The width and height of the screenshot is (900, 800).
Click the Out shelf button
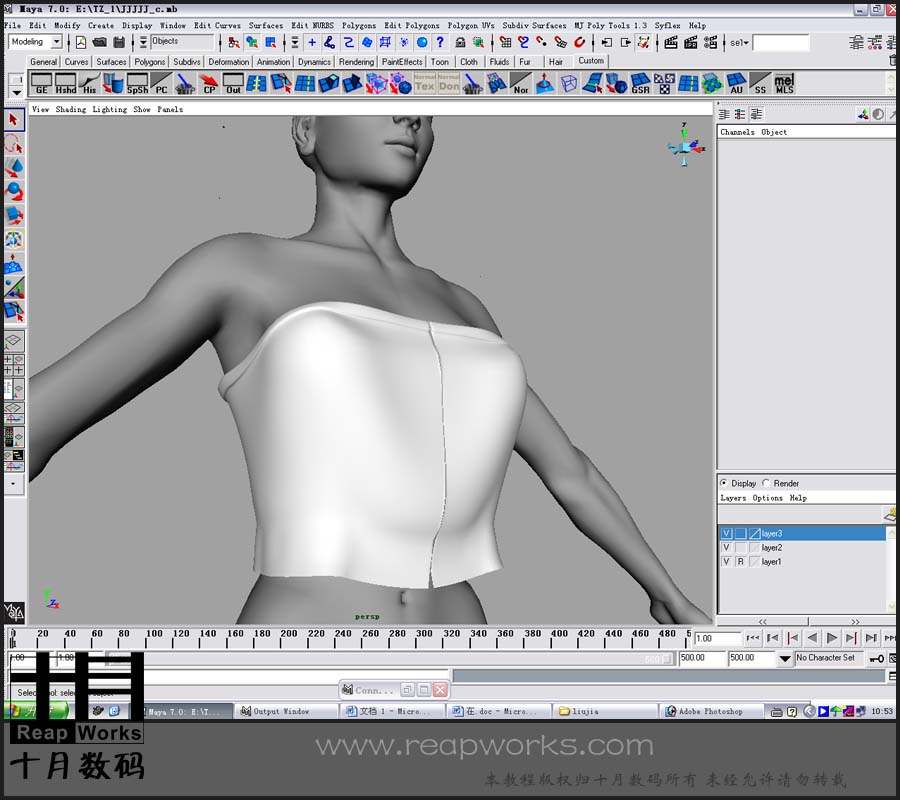[233, 84]
